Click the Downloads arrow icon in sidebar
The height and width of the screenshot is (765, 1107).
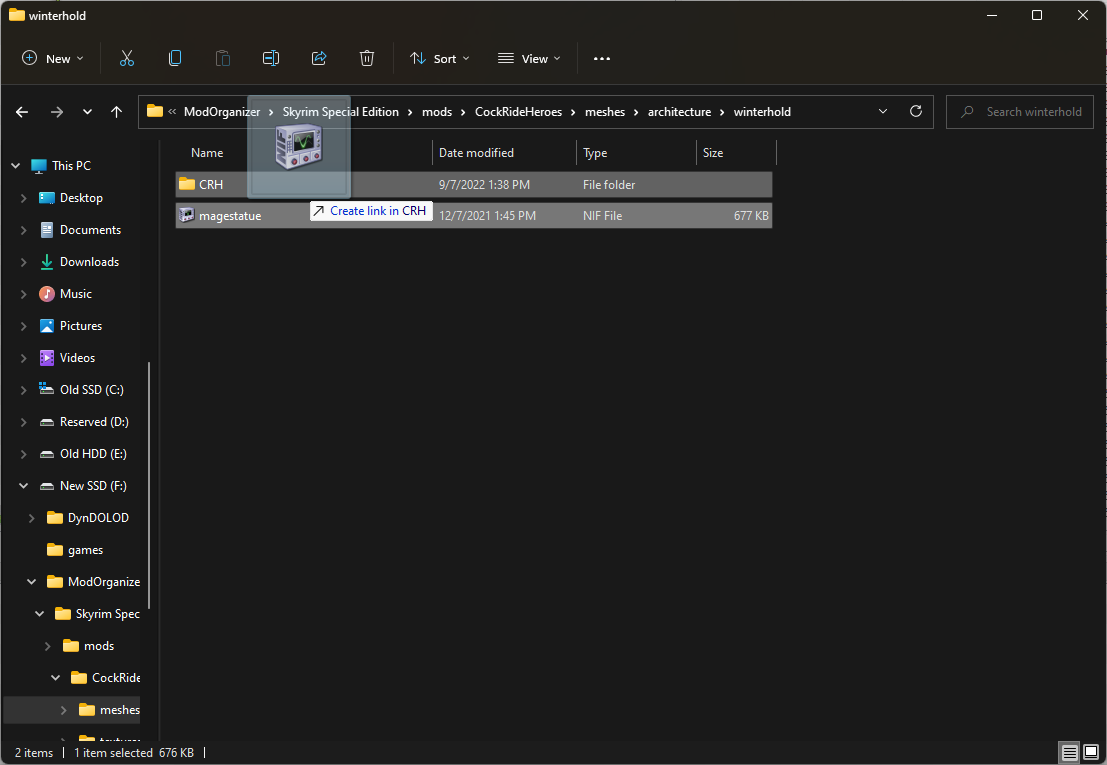point(47,262)
